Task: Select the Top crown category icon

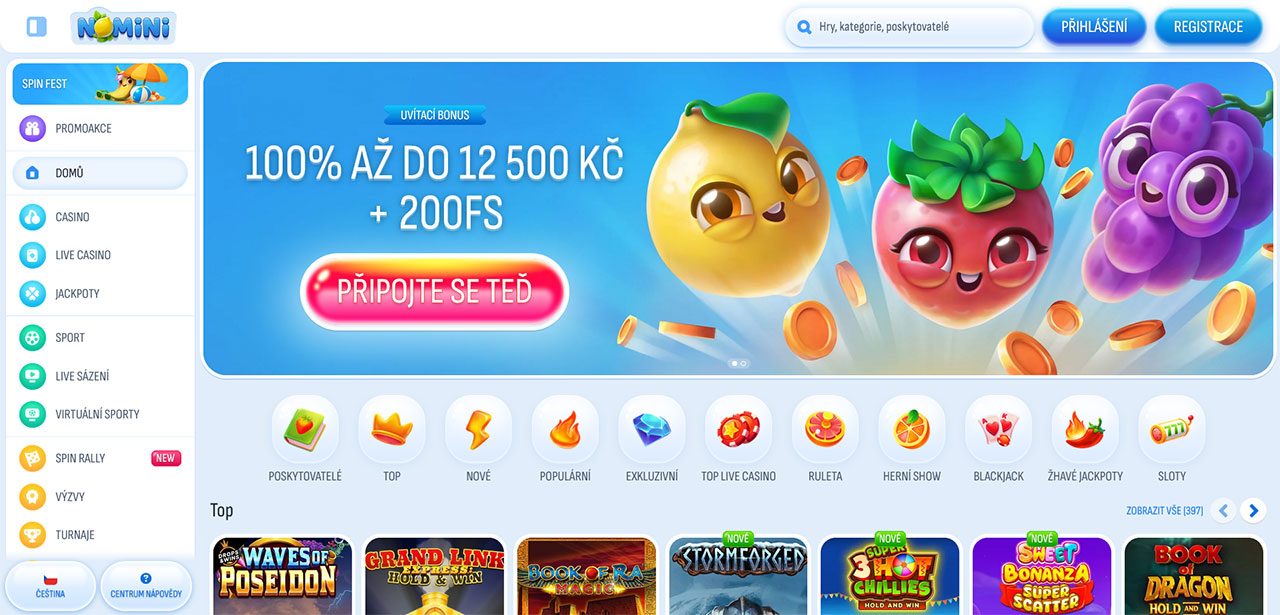Action: click(x=392, y=429)
